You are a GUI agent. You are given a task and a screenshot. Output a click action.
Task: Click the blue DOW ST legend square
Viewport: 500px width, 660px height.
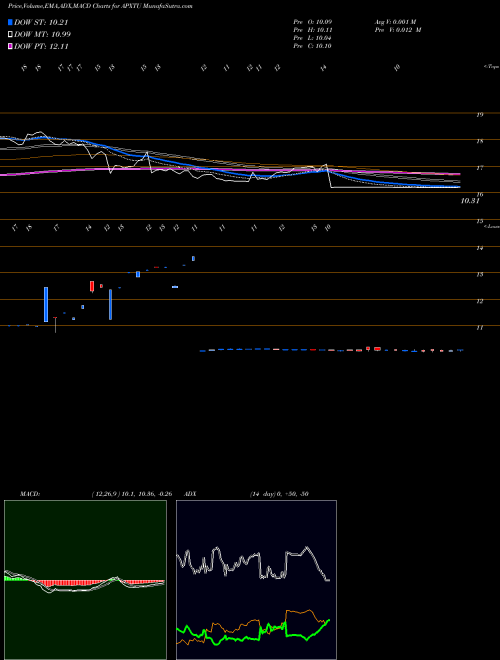11,22
